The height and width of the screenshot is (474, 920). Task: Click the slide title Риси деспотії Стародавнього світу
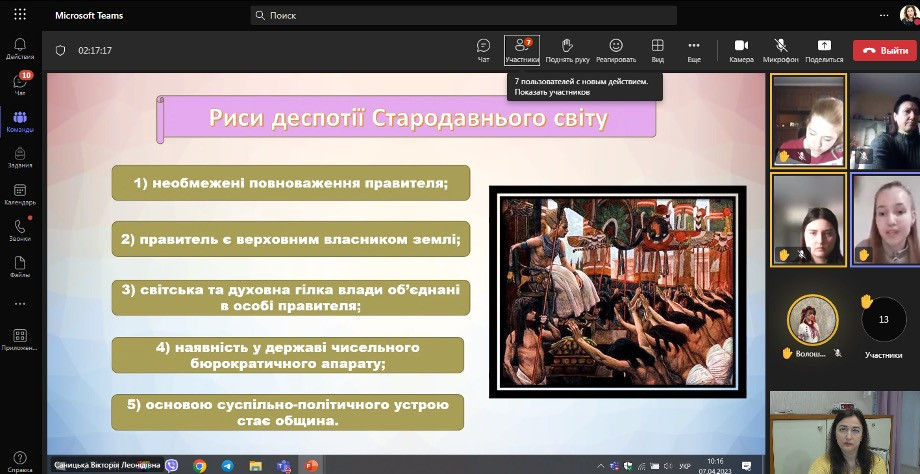pos(408,118)
